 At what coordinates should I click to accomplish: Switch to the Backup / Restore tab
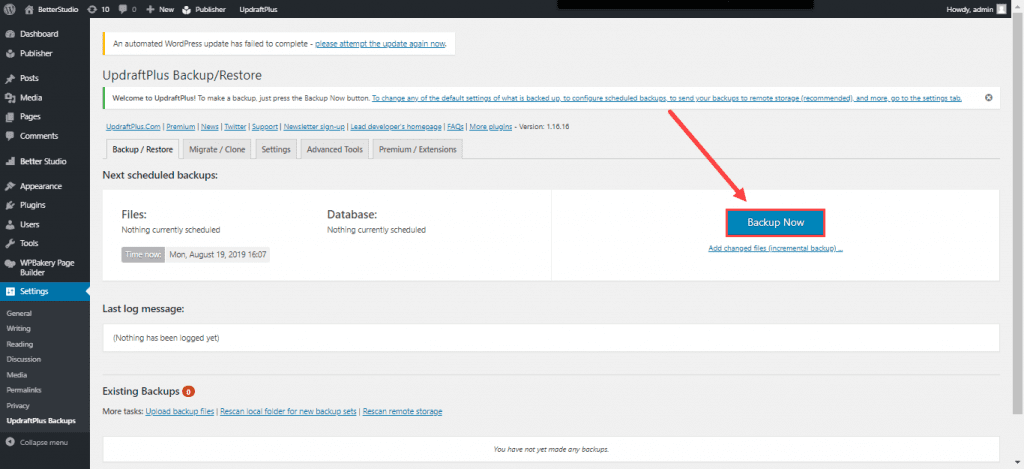(142, 150)
